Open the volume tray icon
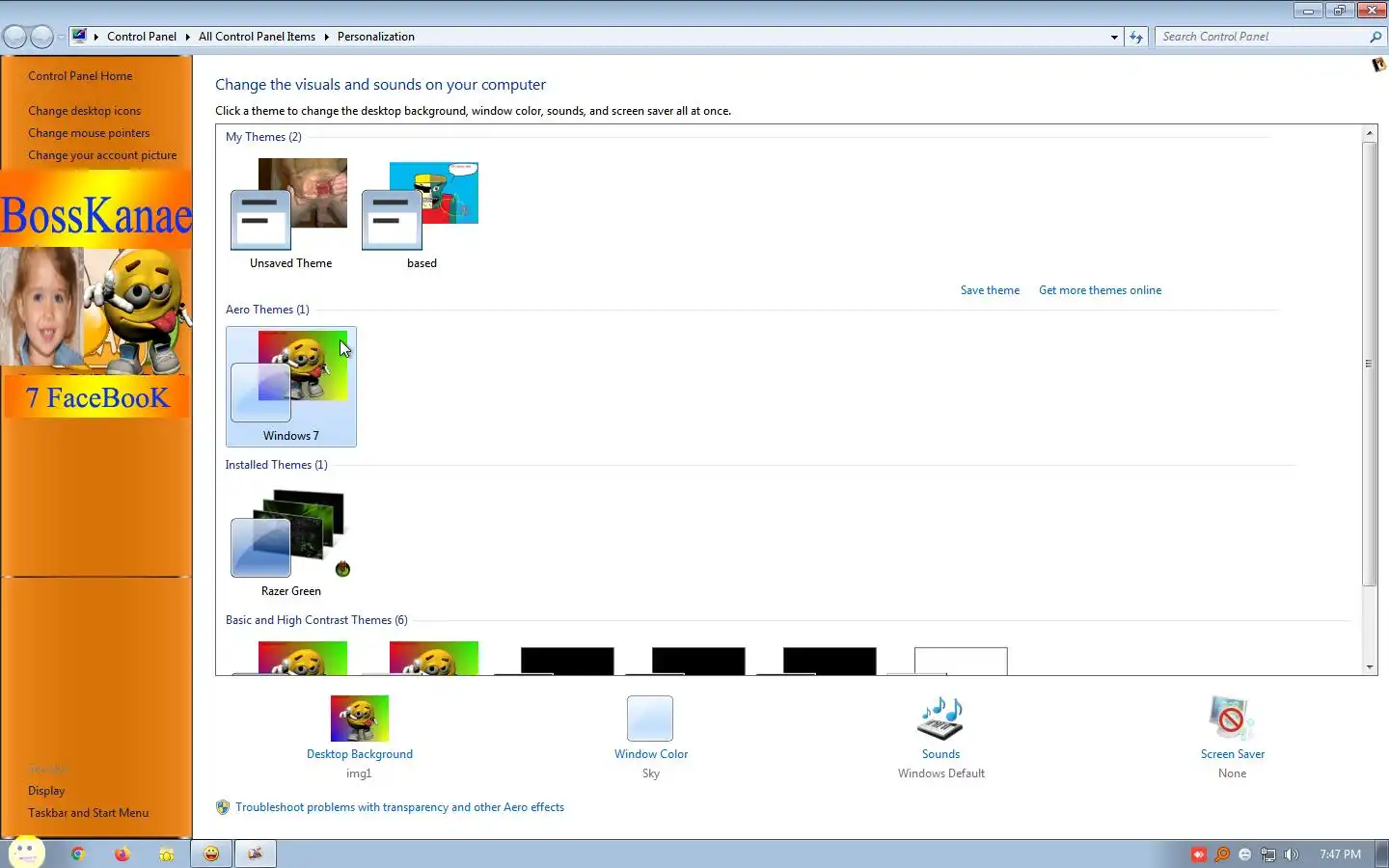Viewport: 1389px width, 868px height. coord(1292,854)
